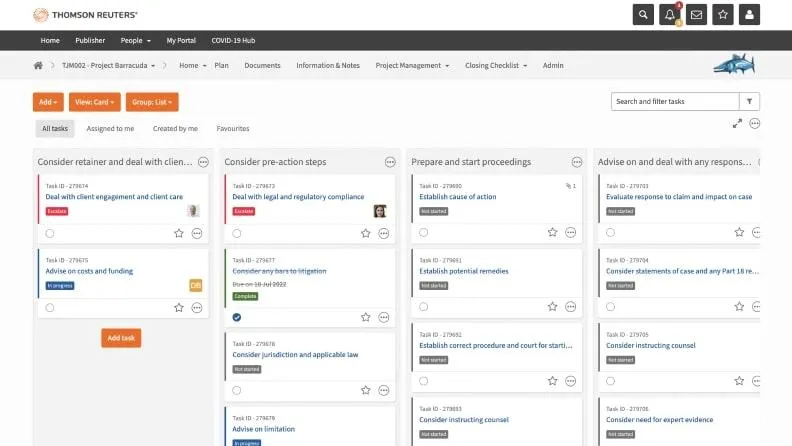Click the Thomson Reuters logo

pos(85,15)
